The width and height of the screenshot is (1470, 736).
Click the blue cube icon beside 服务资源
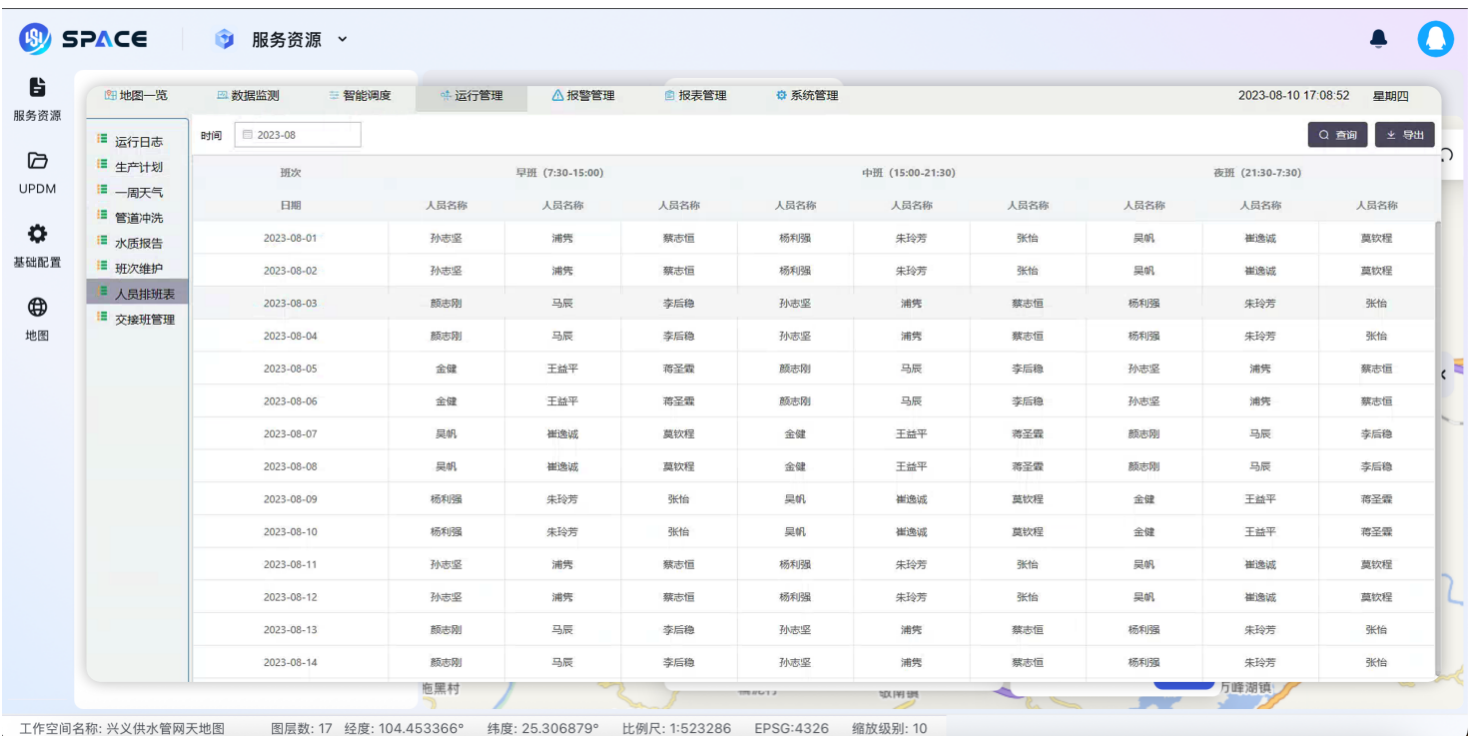tap(225, 39)
